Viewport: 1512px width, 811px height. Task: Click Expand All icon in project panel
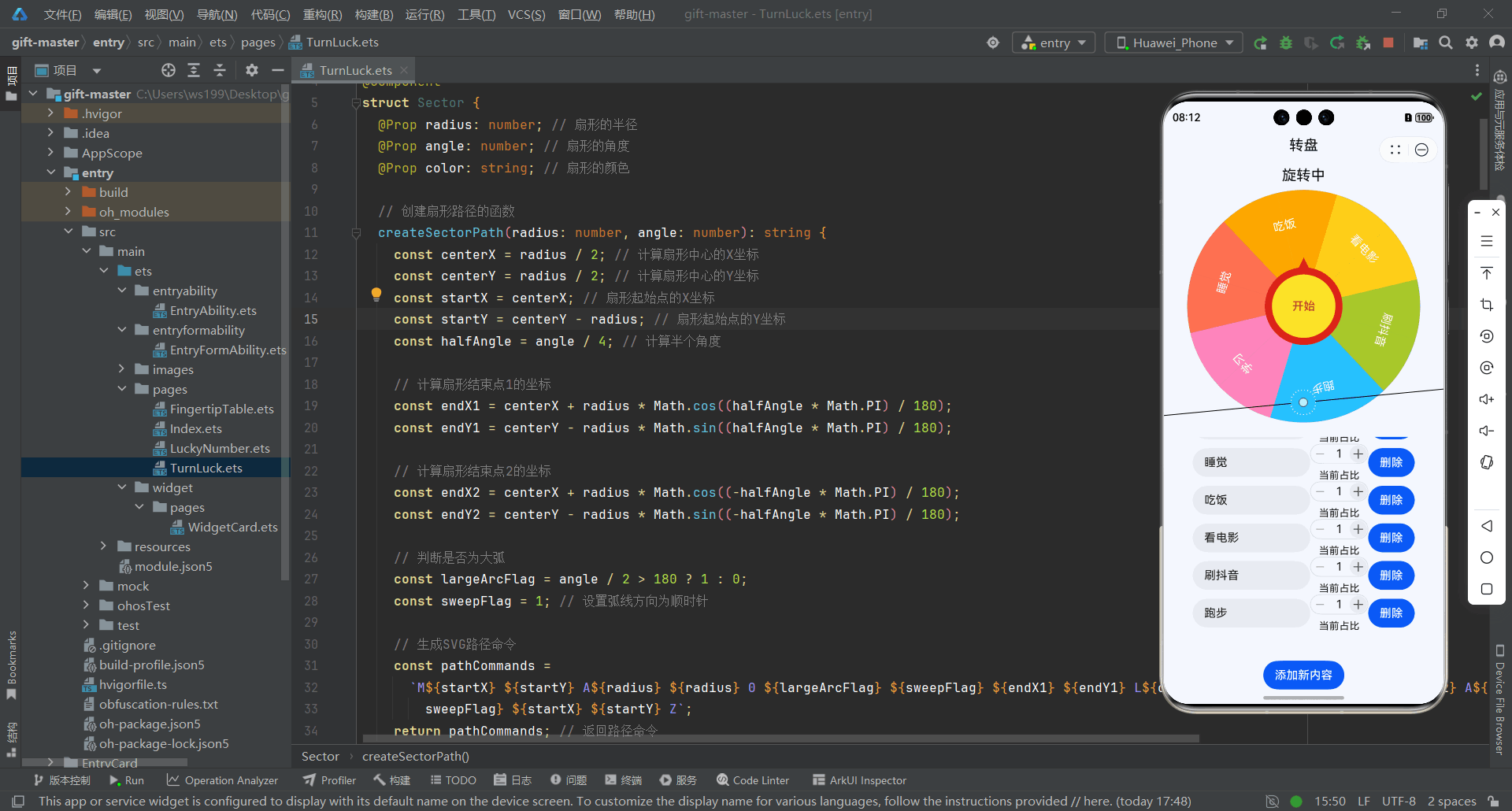point(194,70)
